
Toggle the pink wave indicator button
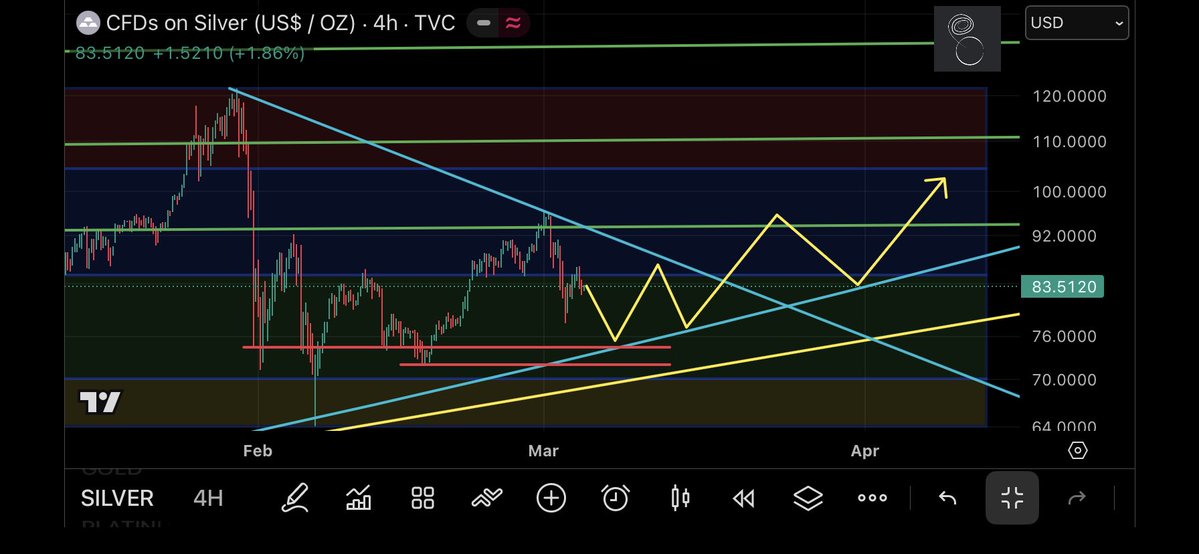512,24
